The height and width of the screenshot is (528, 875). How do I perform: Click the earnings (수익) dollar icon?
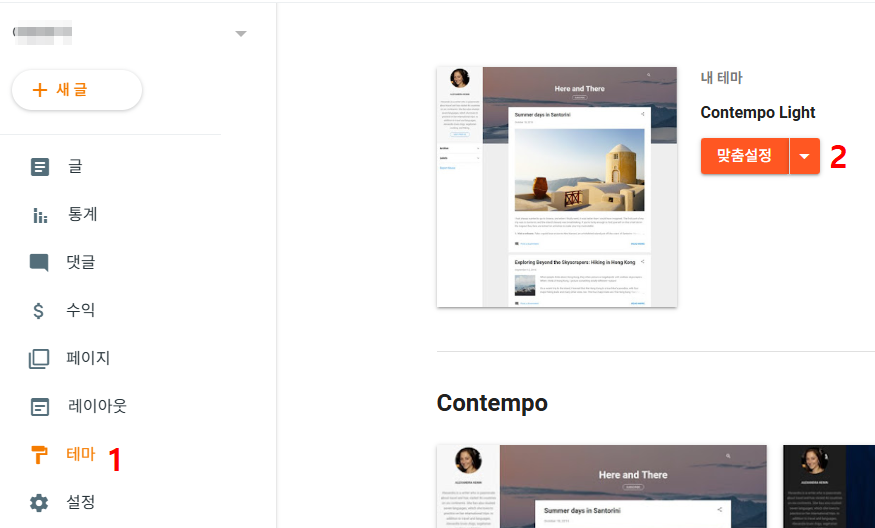[x=39, y=310]
